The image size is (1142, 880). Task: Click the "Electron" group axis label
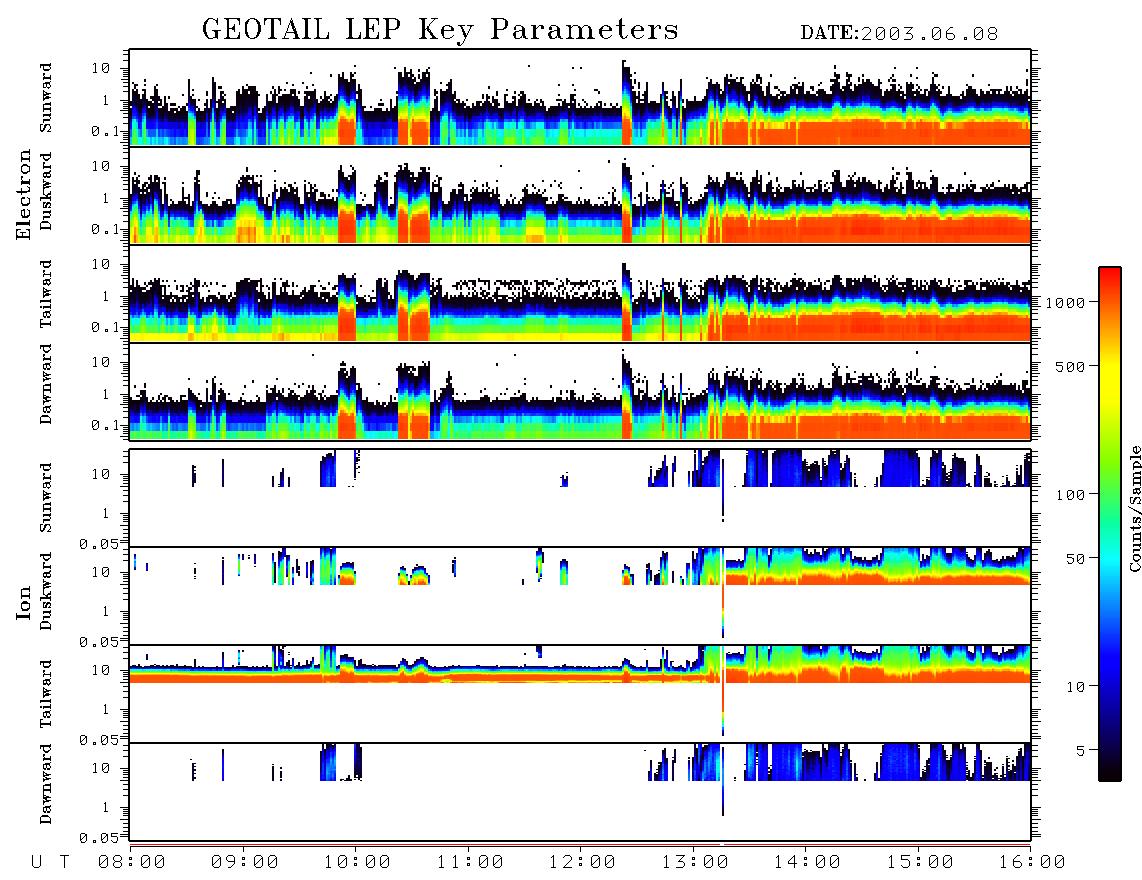[x=24, y=195]
